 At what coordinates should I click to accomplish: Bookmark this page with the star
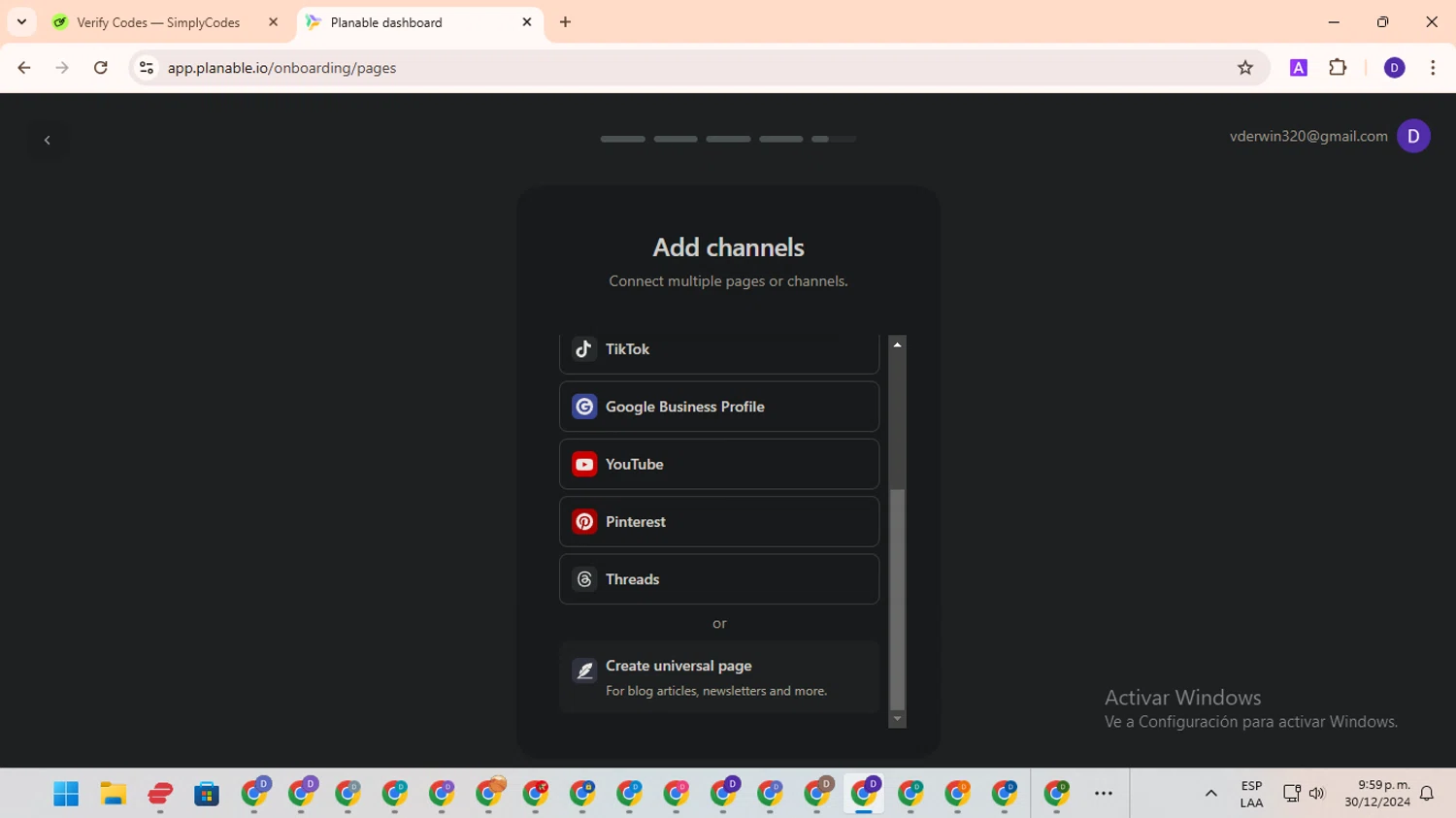(1245, 68)
